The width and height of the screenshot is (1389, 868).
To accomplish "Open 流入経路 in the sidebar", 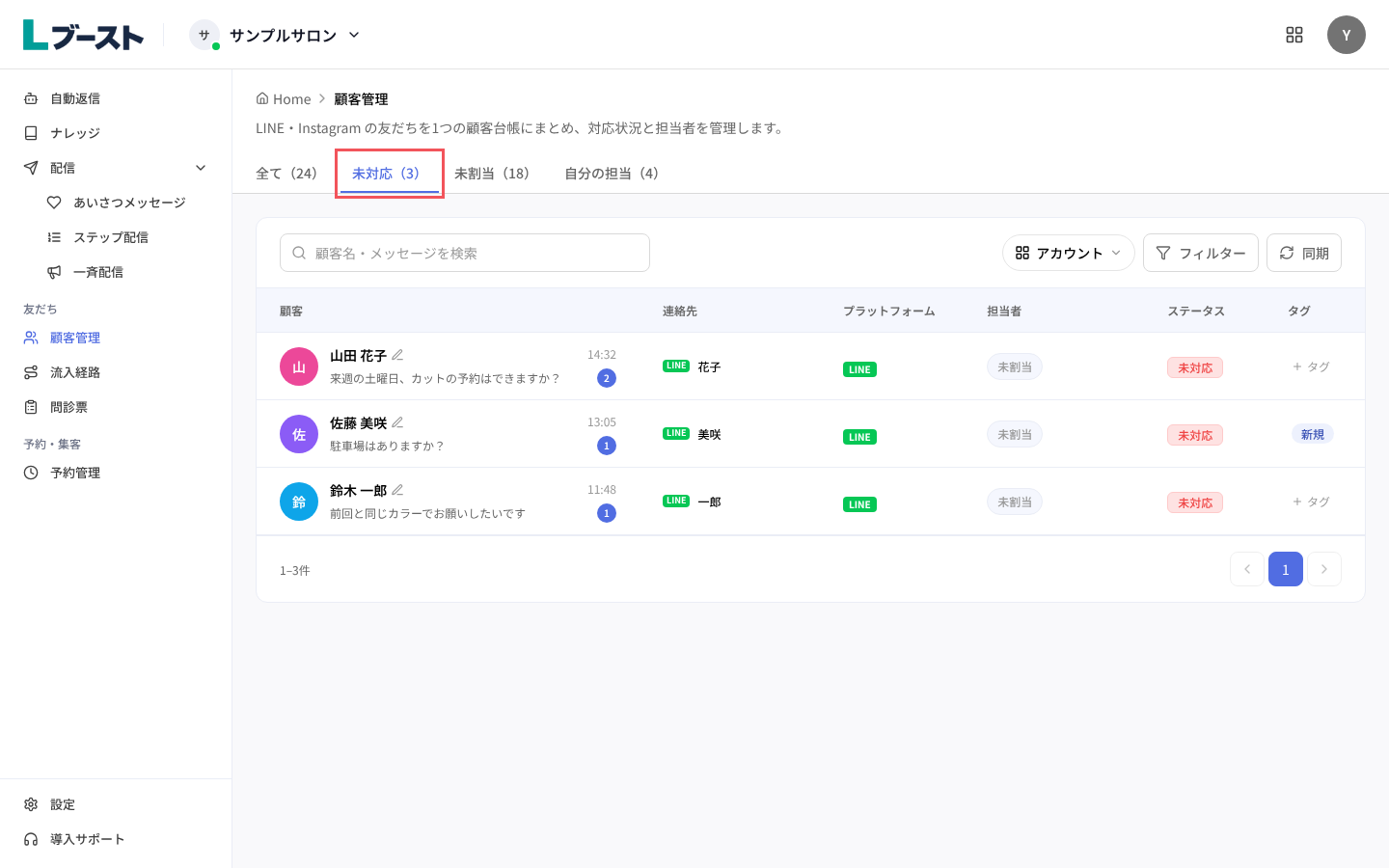I will [116, 372].
